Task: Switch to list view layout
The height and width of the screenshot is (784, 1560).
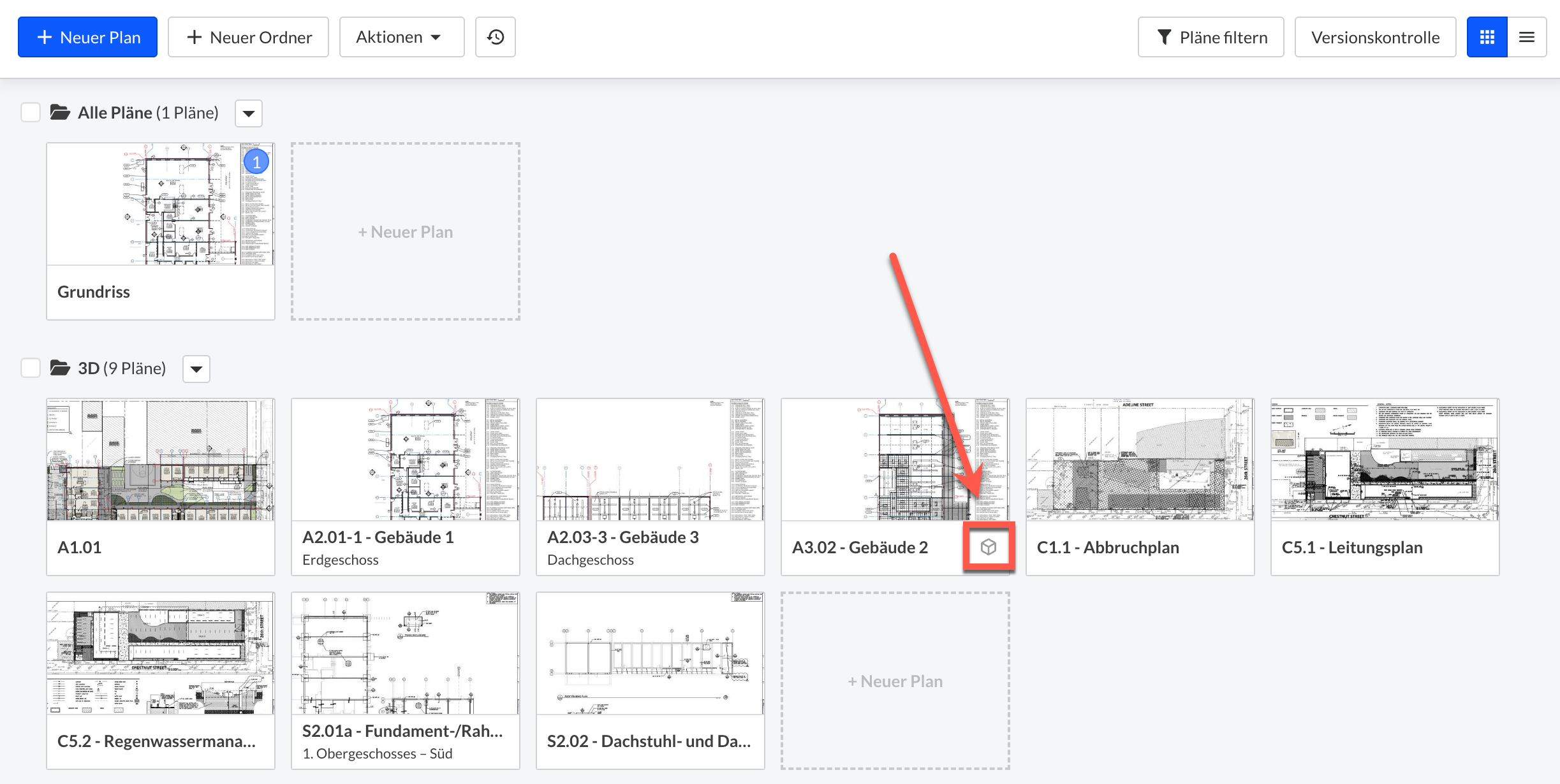Action: [1527, 37]
